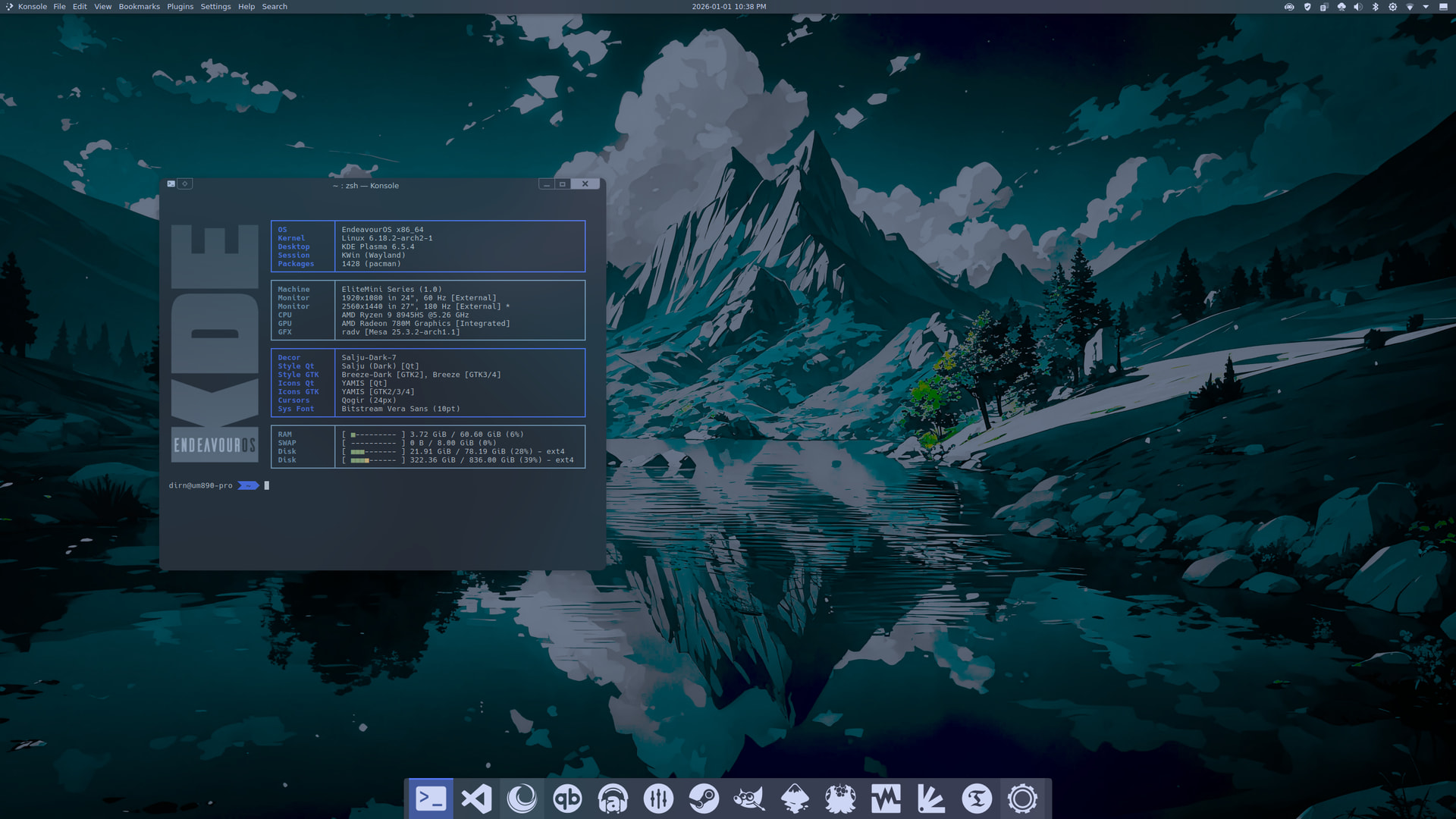Open Visual Studio Code from the dock
The width and height of the screenshot is (1456, 819).
476,799
